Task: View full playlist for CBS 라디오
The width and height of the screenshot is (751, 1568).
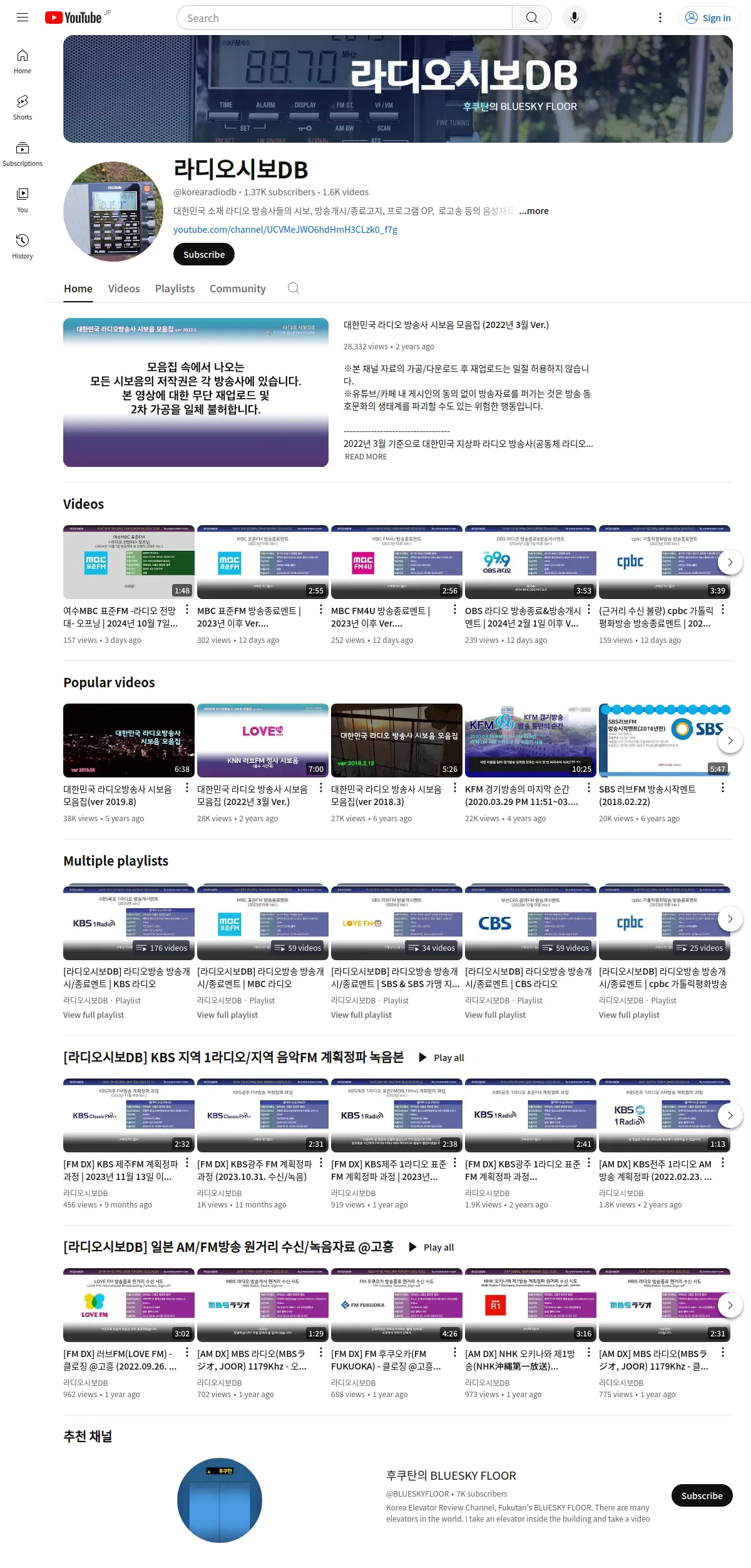Action: (495, 1015)
